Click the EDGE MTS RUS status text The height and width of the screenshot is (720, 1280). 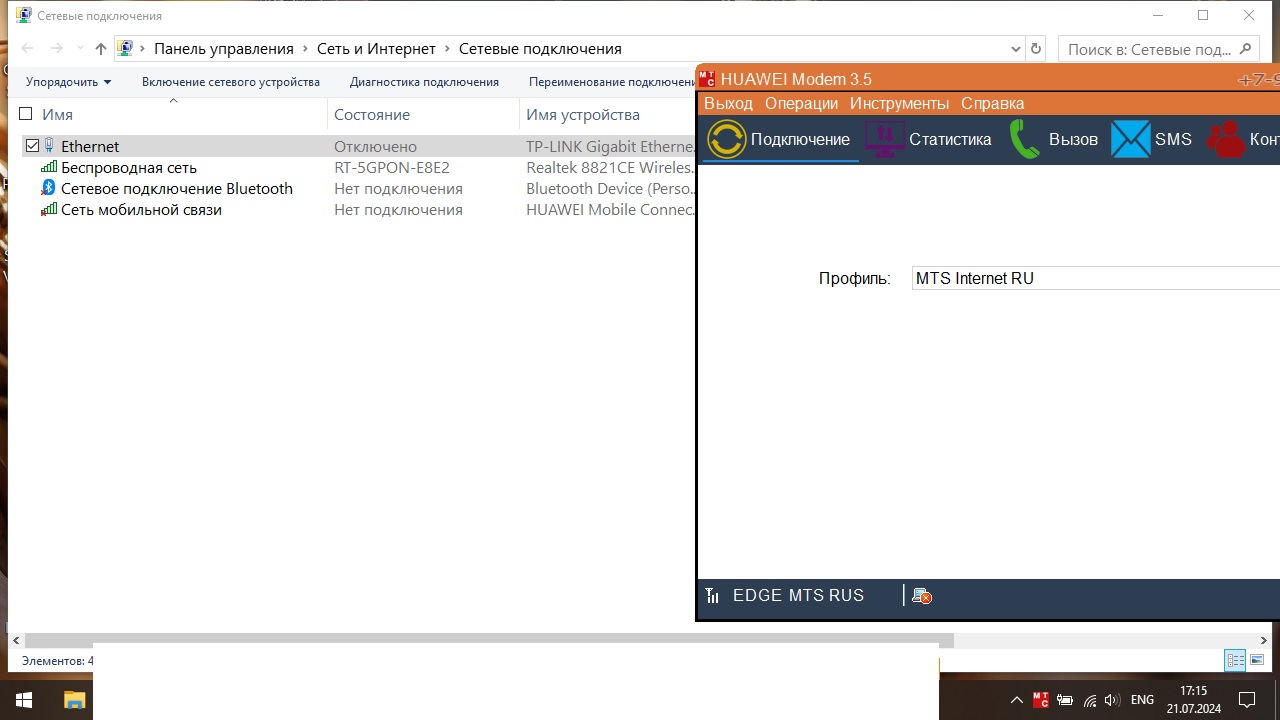pyautogui.click(x=798, y=595)
